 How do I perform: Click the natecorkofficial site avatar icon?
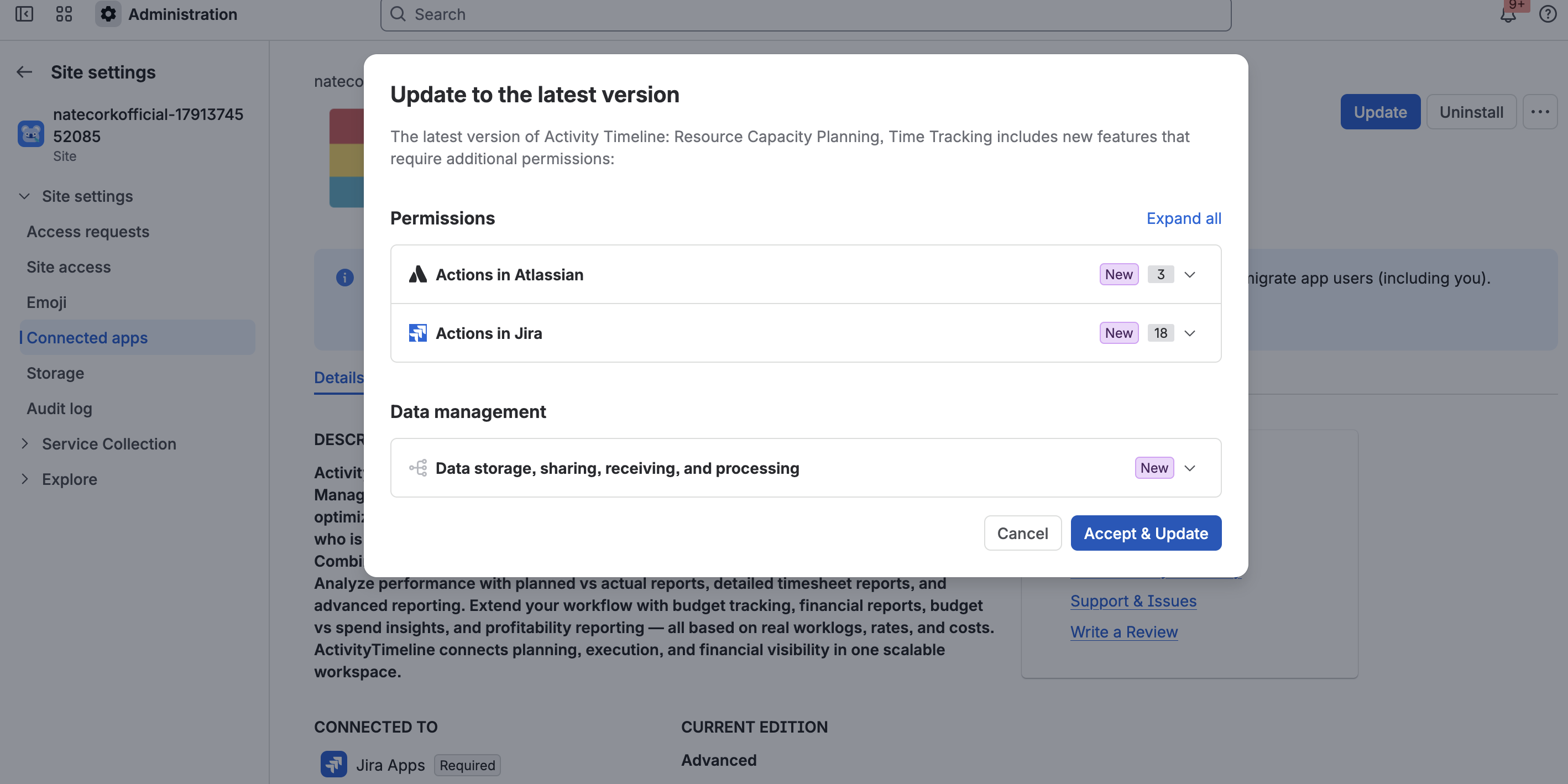coord(31,134)
